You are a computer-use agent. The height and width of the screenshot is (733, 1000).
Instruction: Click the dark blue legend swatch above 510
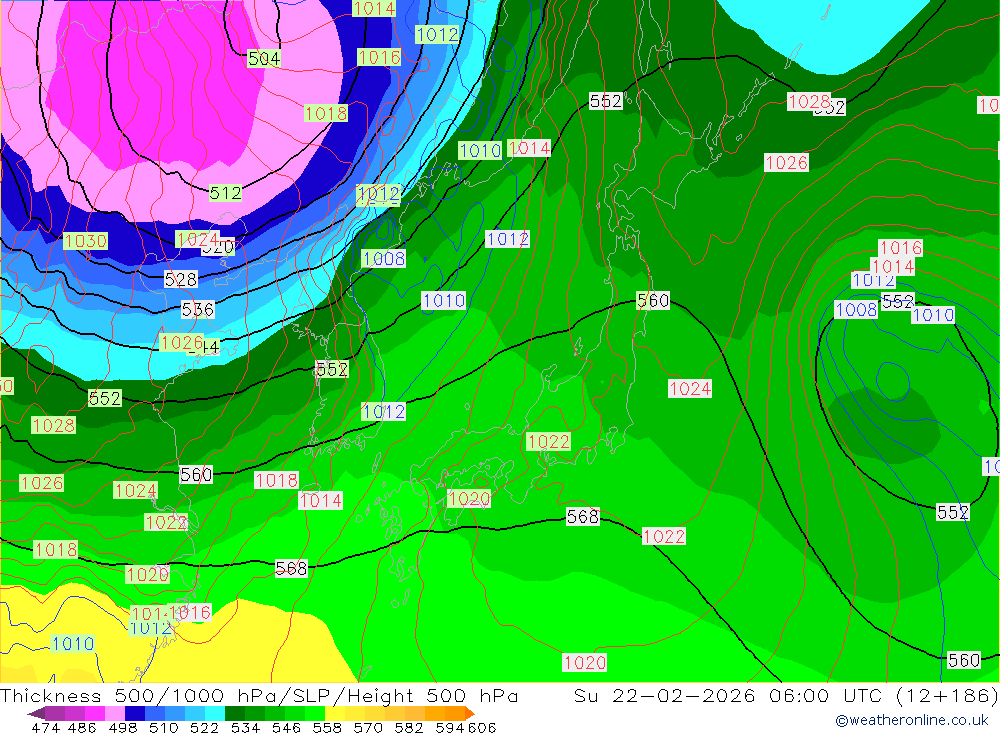(x=135, y=713)
